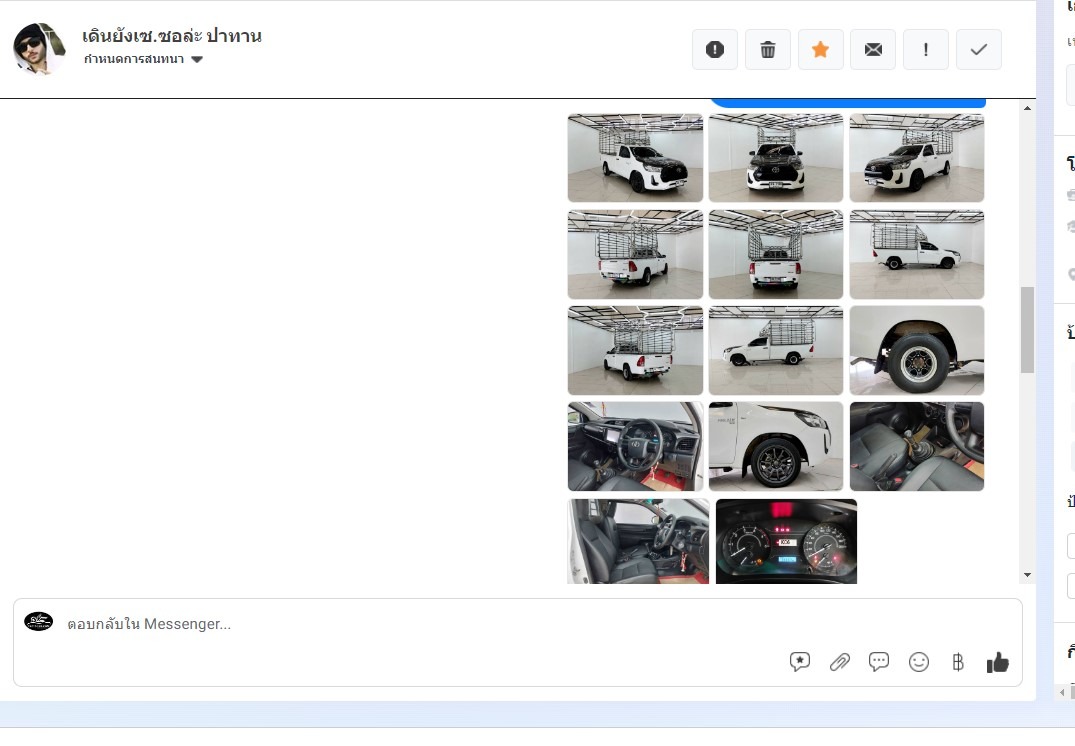Delete conversation using the trash icon
Viewport: 1075px width, 746px height.
click(767, 50)
